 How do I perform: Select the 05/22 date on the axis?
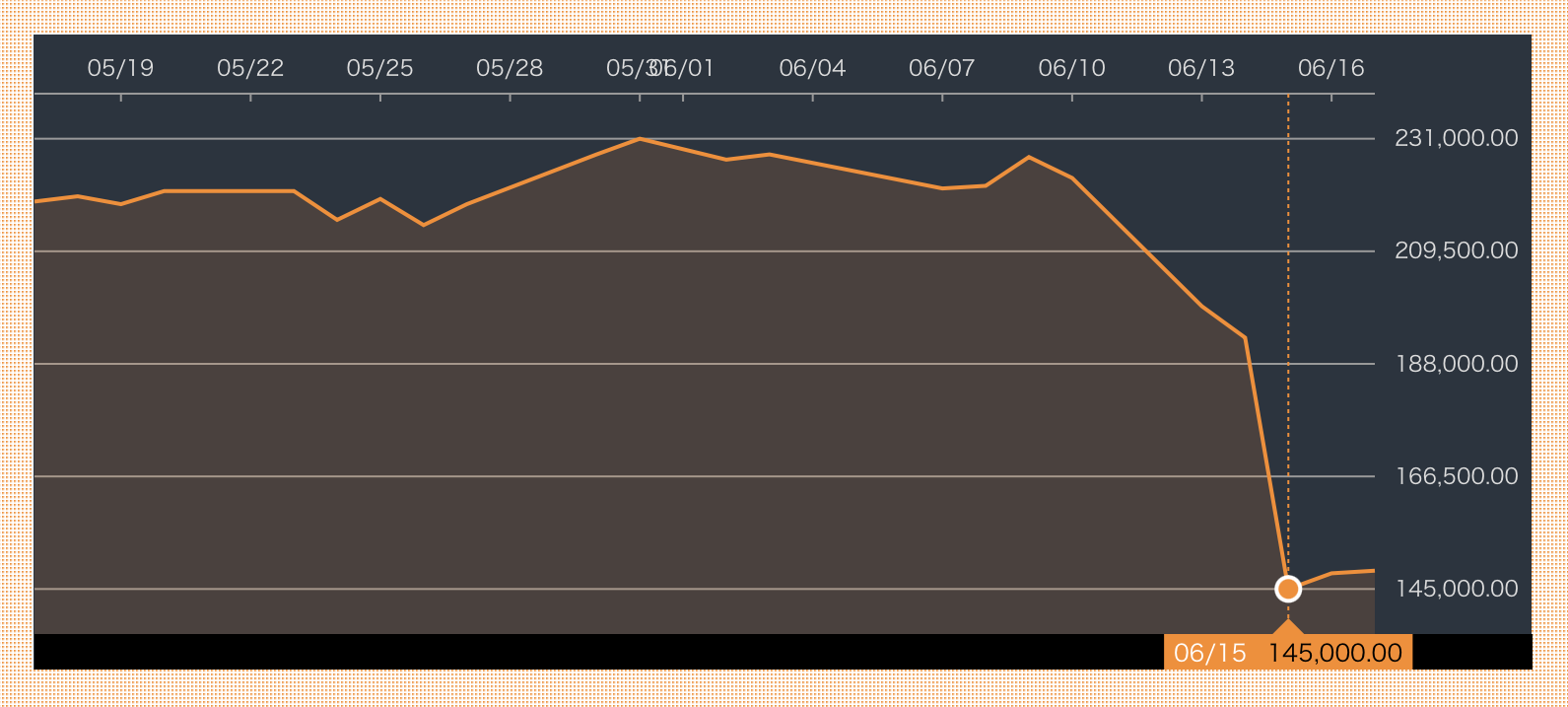pos(250,68)
